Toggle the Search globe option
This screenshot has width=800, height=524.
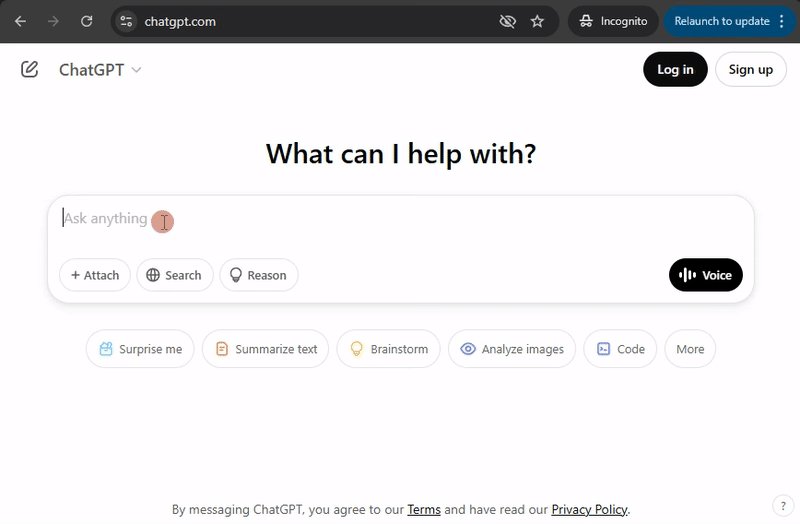174,276
